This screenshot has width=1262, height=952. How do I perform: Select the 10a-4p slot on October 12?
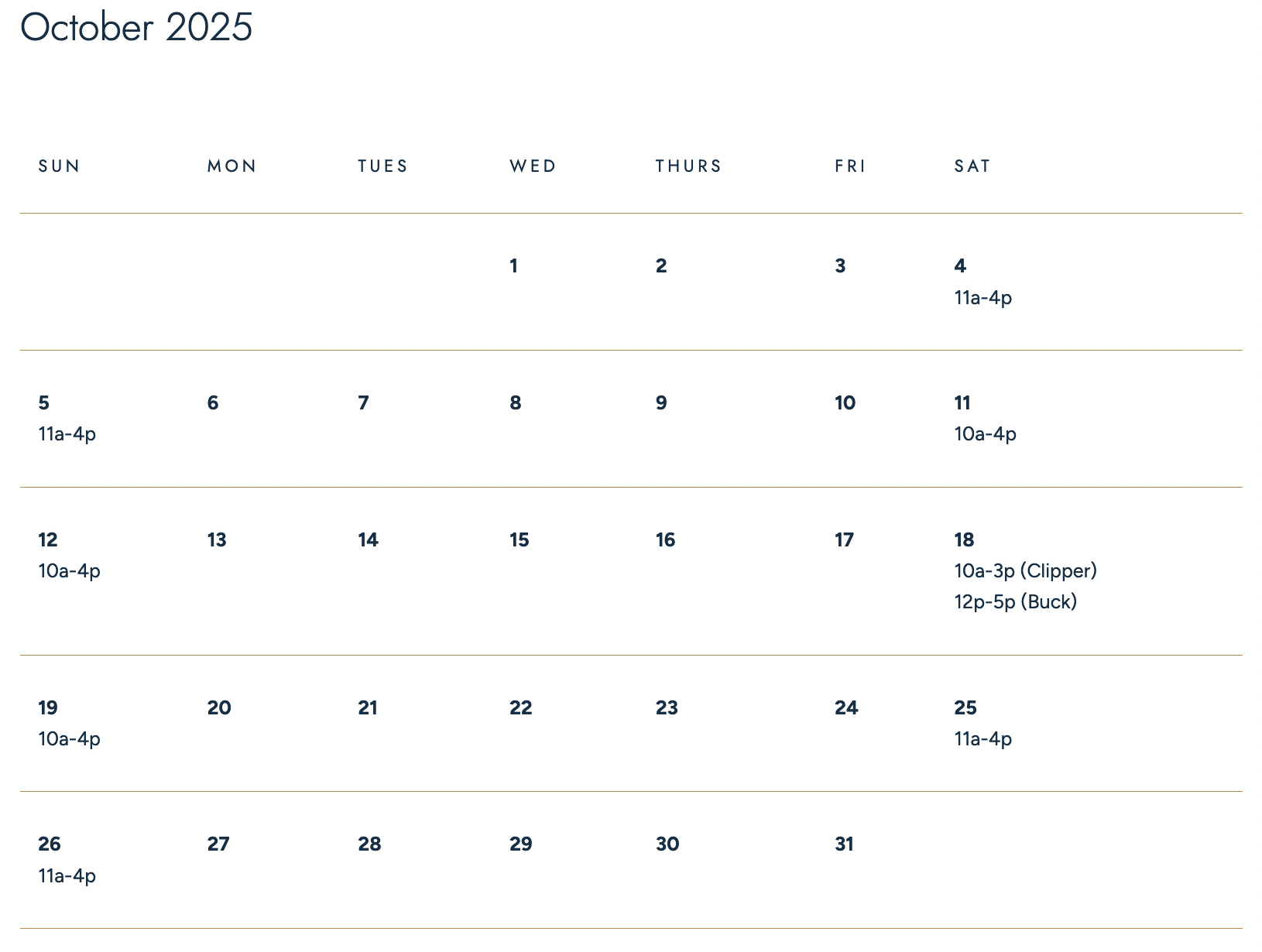pyautogui.click(x=70, y=571)
